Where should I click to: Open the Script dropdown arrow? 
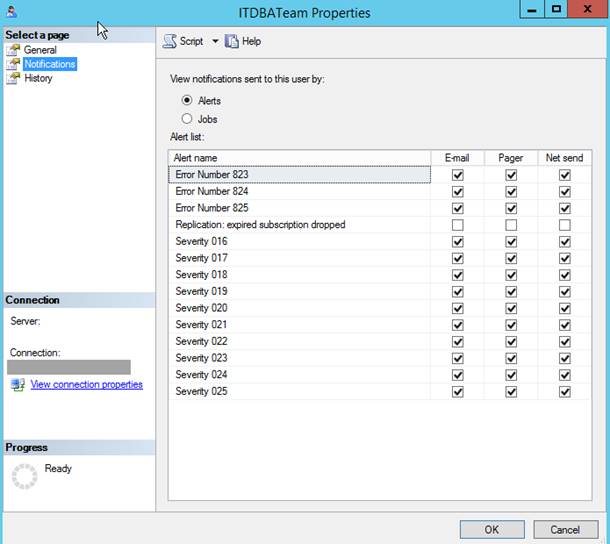(x=215, y=41)
